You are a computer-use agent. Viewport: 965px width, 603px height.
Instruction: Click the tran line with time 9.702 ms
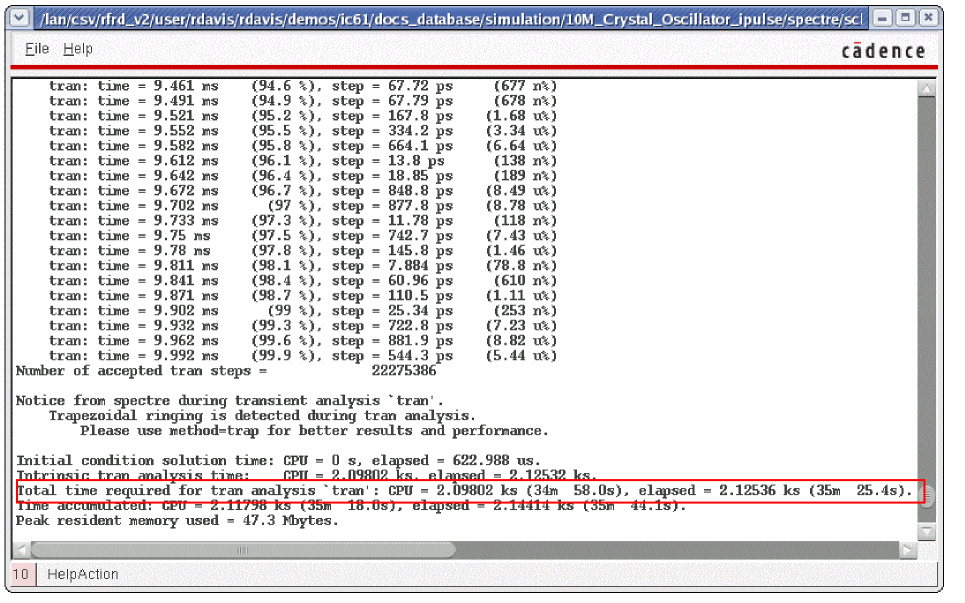[303, 206]
